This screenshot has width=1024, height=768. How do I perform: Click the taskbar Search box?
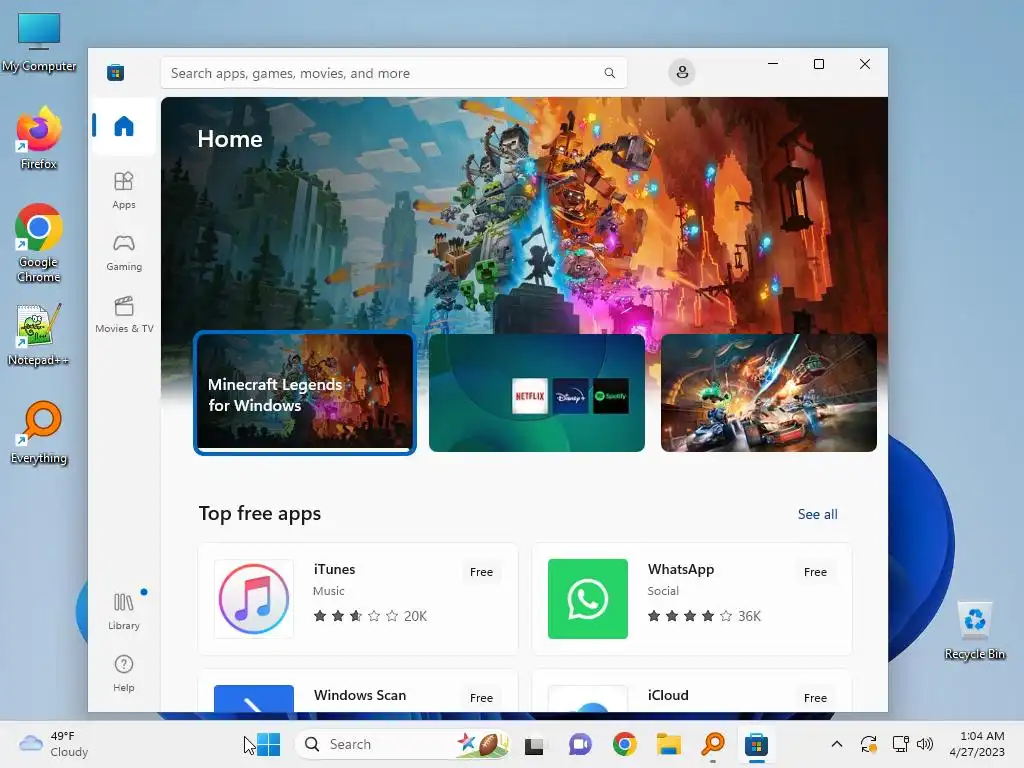click(402, 744)
